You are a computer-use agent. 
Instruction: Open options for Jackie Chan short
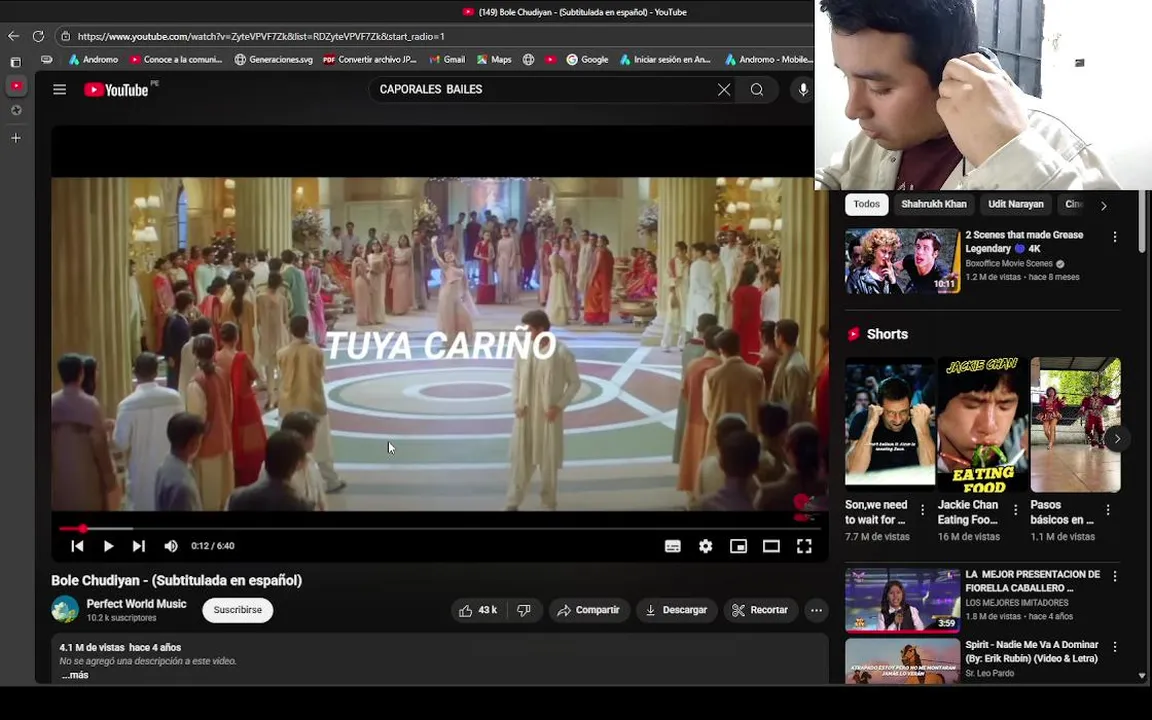tap(1015, 510)
